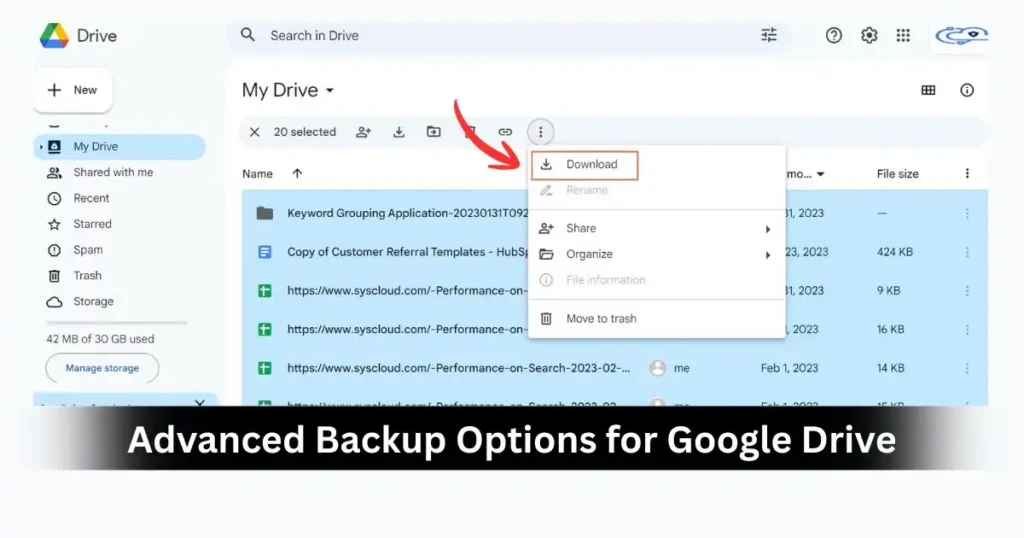This screenshot has width=1024, height=538.
Task: Open search filter options icon
Action: [769, 35]
